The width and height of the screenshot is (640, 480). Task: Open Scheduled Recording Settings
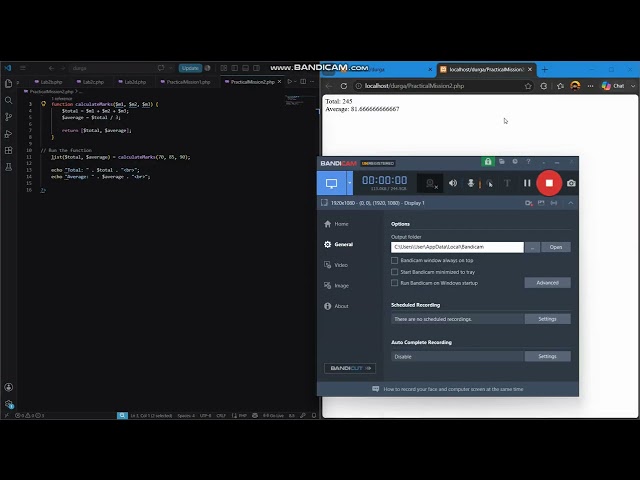(547, 319)
